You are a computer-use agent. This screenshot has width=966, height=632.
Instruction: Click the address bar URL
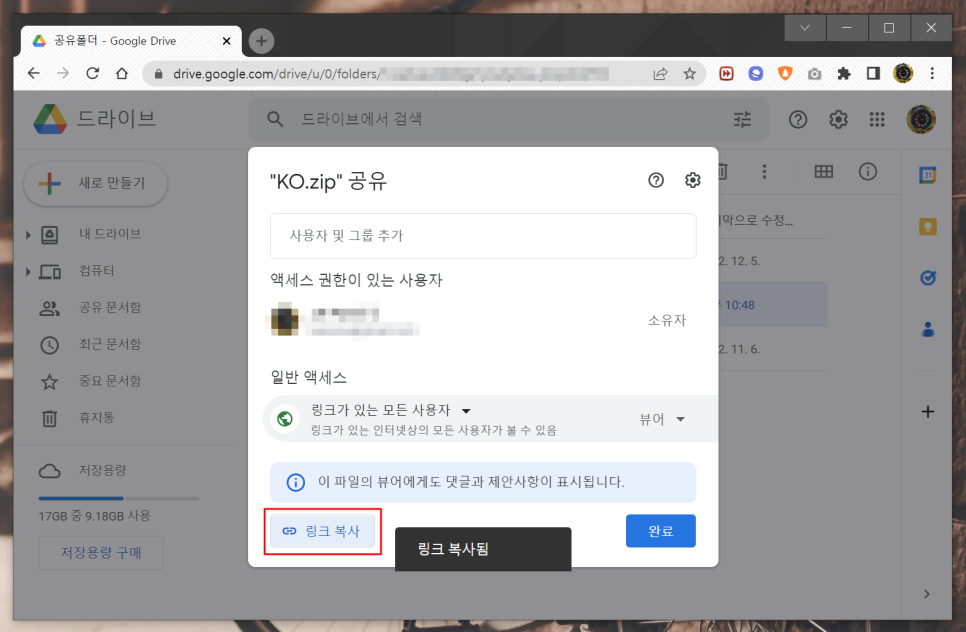click(x=391, y=74)
